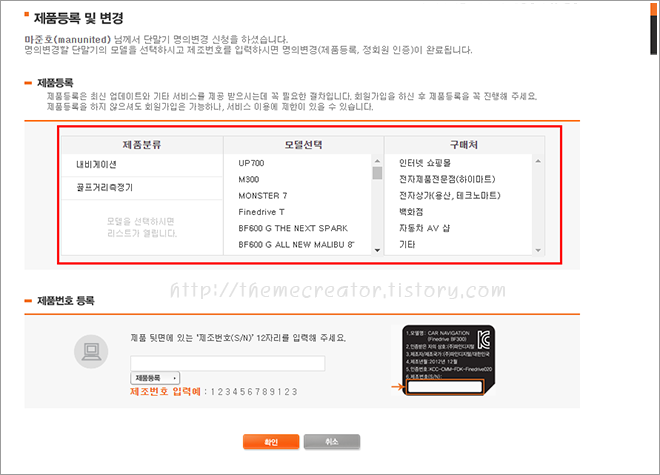Click the gray 취소 button

coord(332,442)
